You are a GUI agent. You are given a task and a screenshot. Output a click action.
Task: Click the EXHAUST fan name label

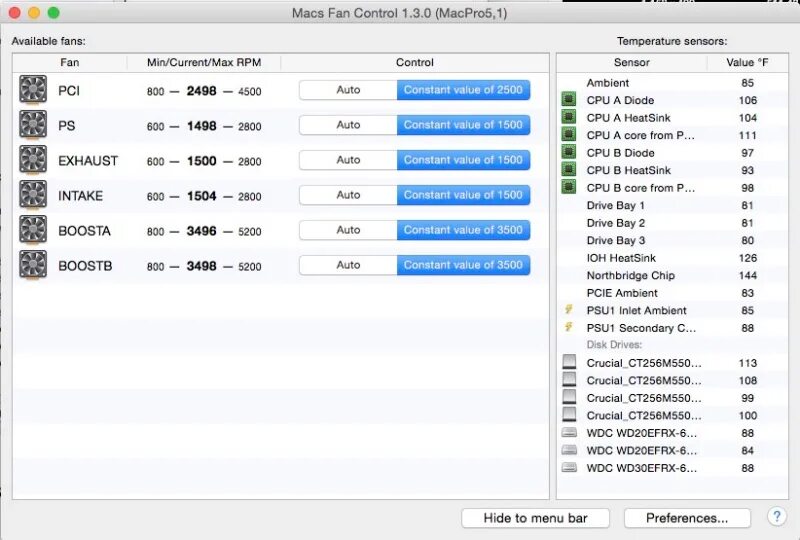pyautogui.click(x=88, y=161)
